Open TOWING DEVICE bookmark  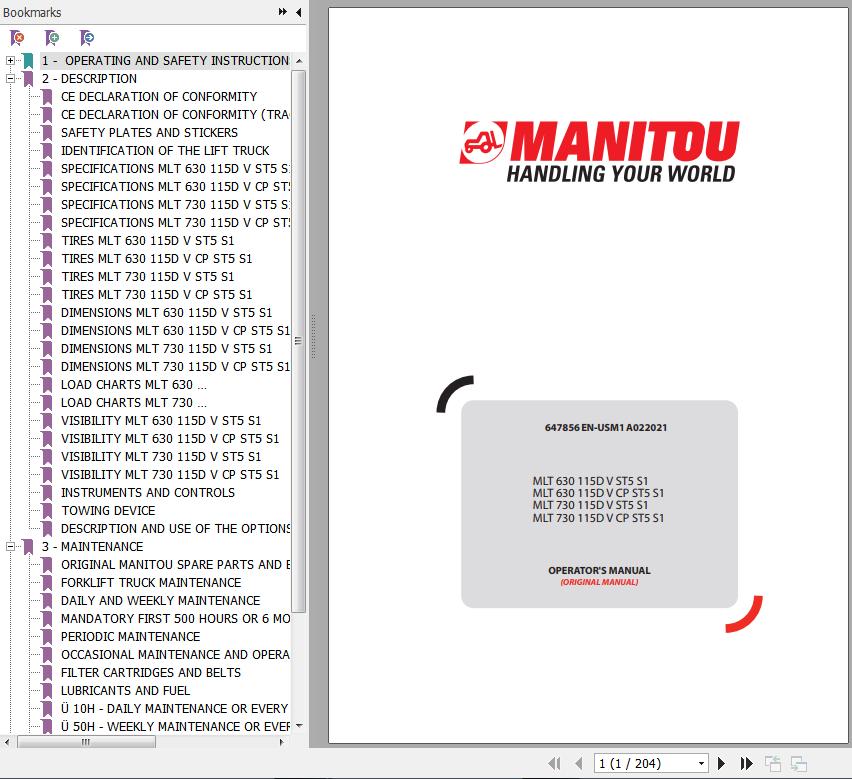(108, 511)
